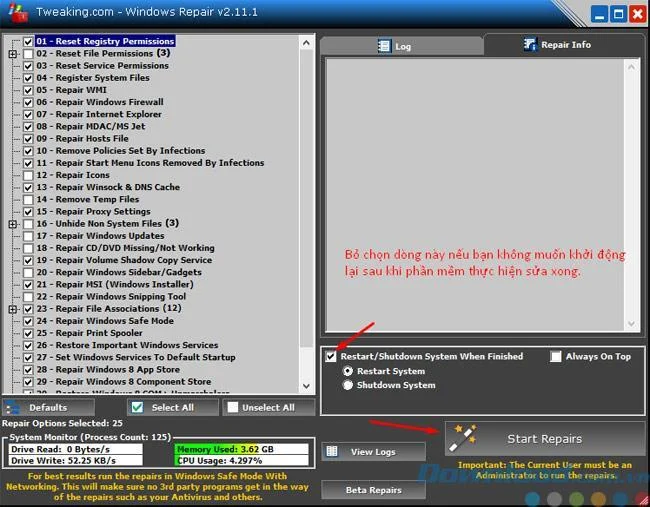The image size is (650, 507).
Task: Check 18 - Repair CD/DVD Missing/Not Working box
Action: click(x=28, y=248)
